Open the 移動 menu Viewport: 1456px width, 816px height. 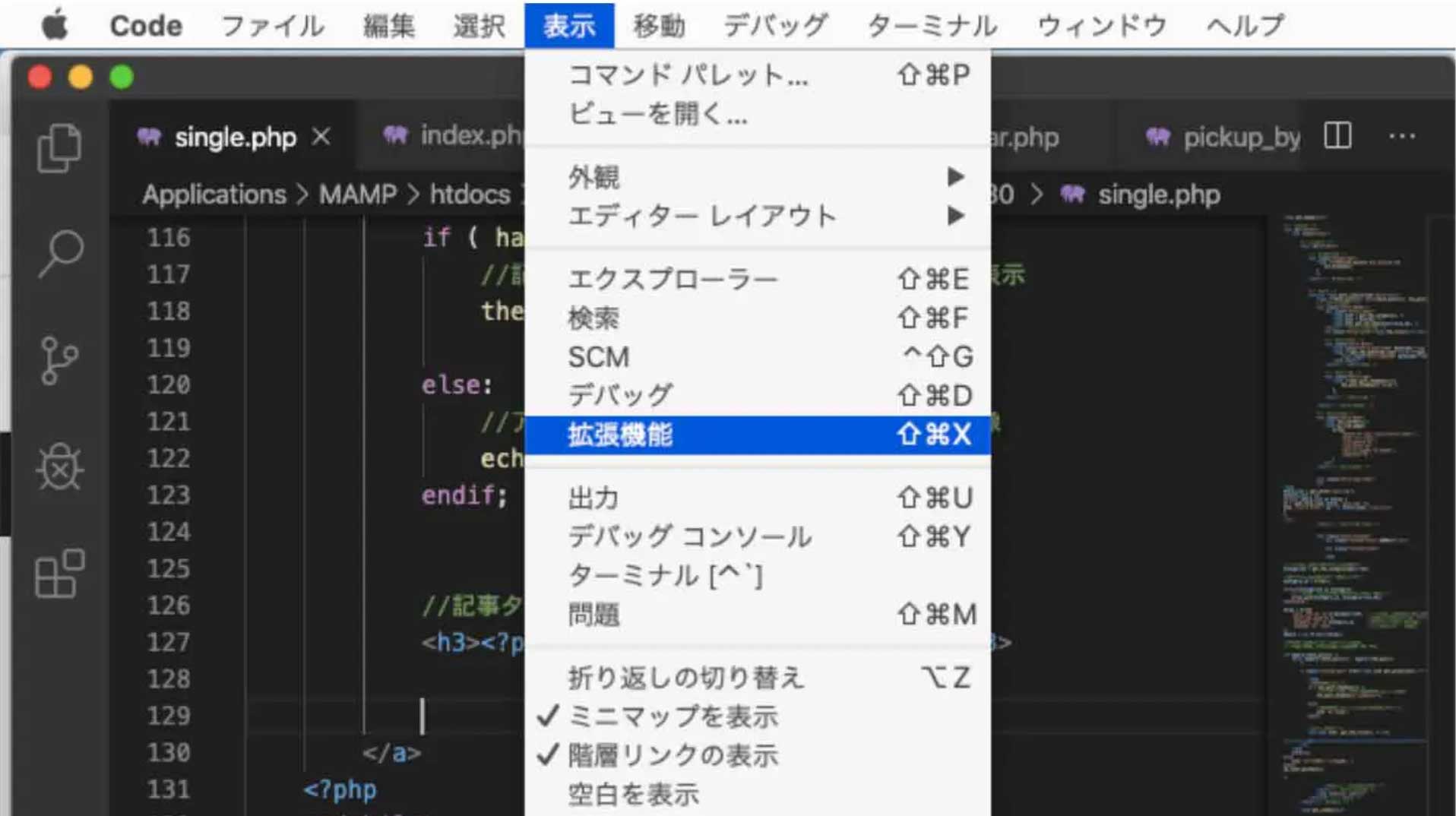click(x=659, y=26)
